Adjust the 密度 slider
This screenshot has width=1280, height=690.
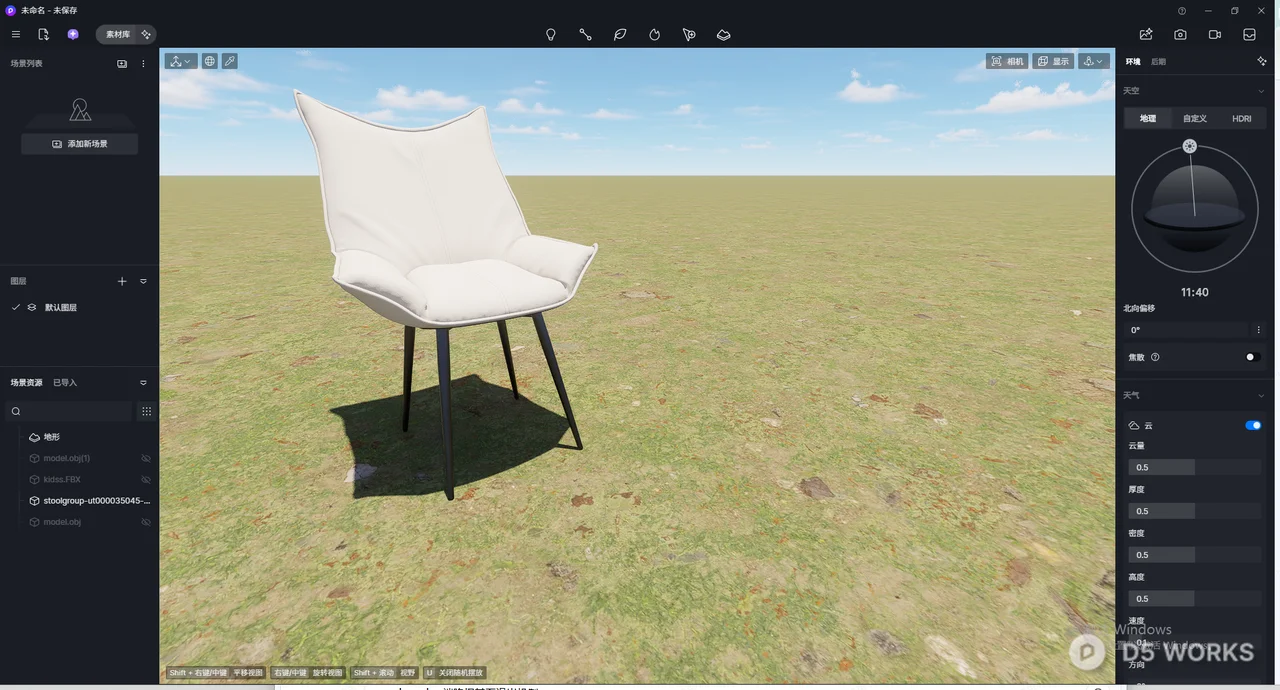click(x=1195, y=555)
